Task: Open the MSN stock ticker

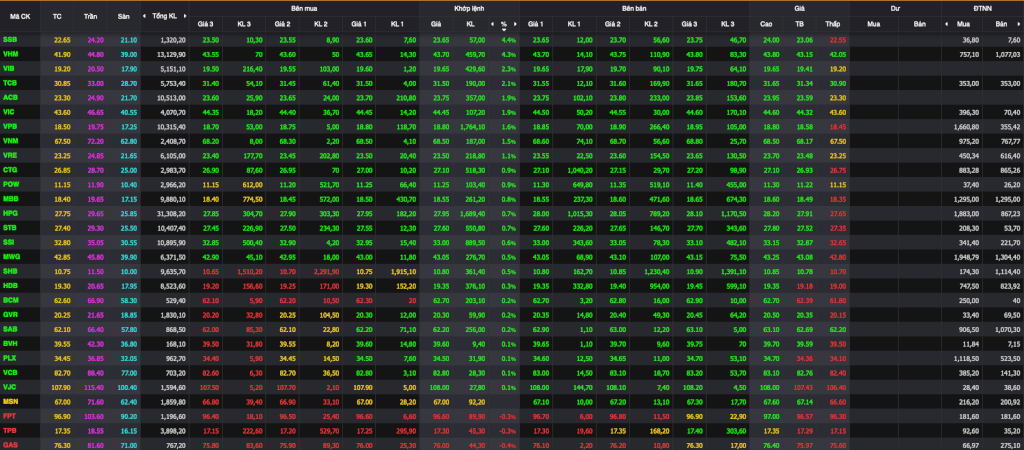Action: [x=10, y=401]
